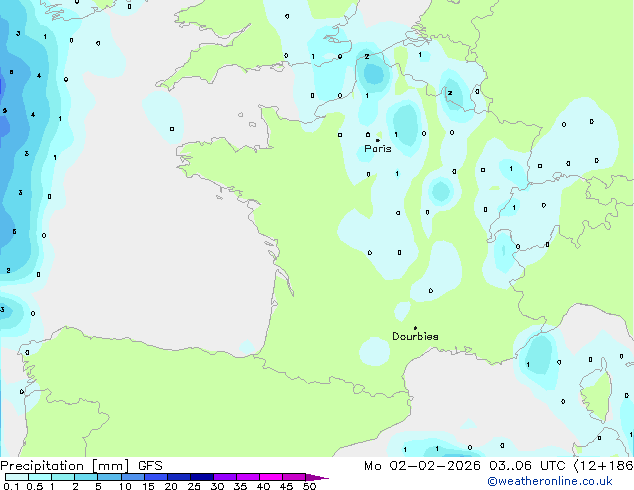The height and width of the screenshot is (490, 634).
Task: Pick the 2 mm legend color swatch
Action: click(86, 477)
